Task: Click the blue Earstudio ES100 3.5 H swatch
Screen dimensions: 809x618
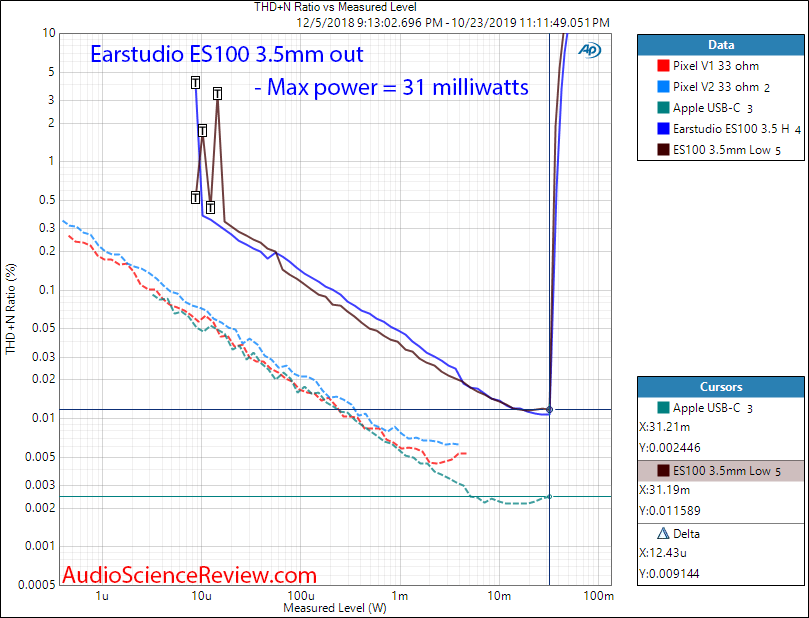Action: click(x=663, y=128)
